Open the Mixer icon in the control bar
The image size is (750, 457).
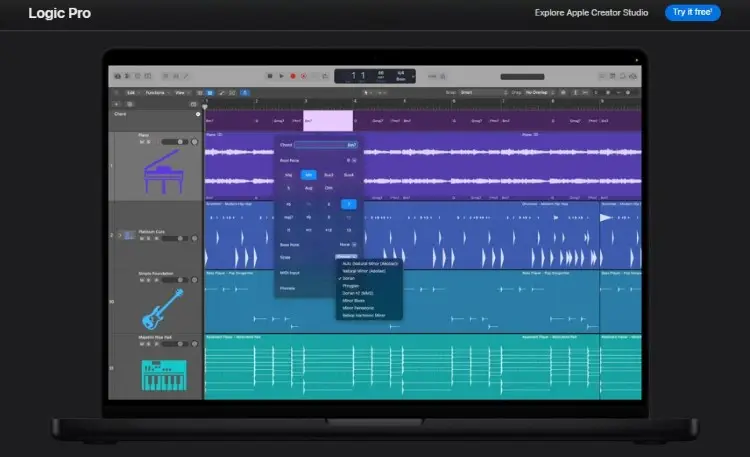[176, 76]
